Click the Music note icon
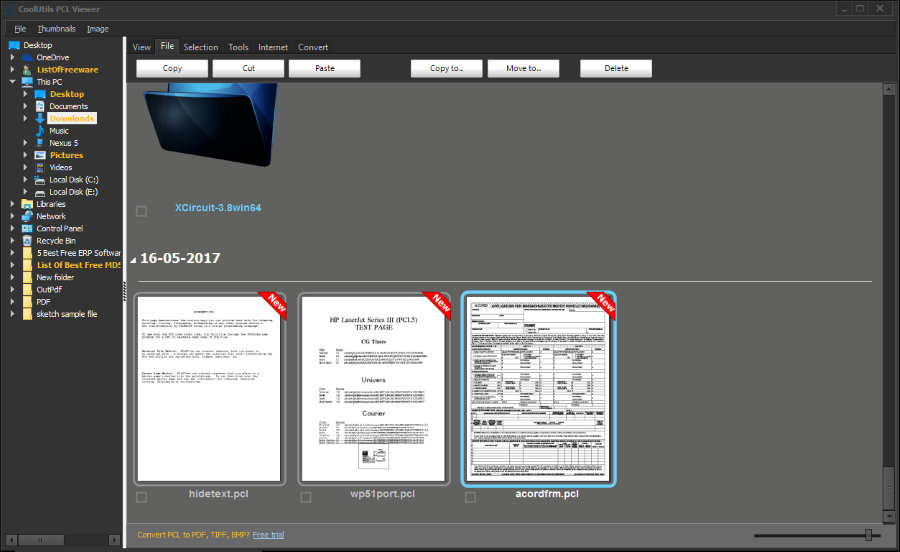The height and width of the screenshot is (552, 900). 40,131
